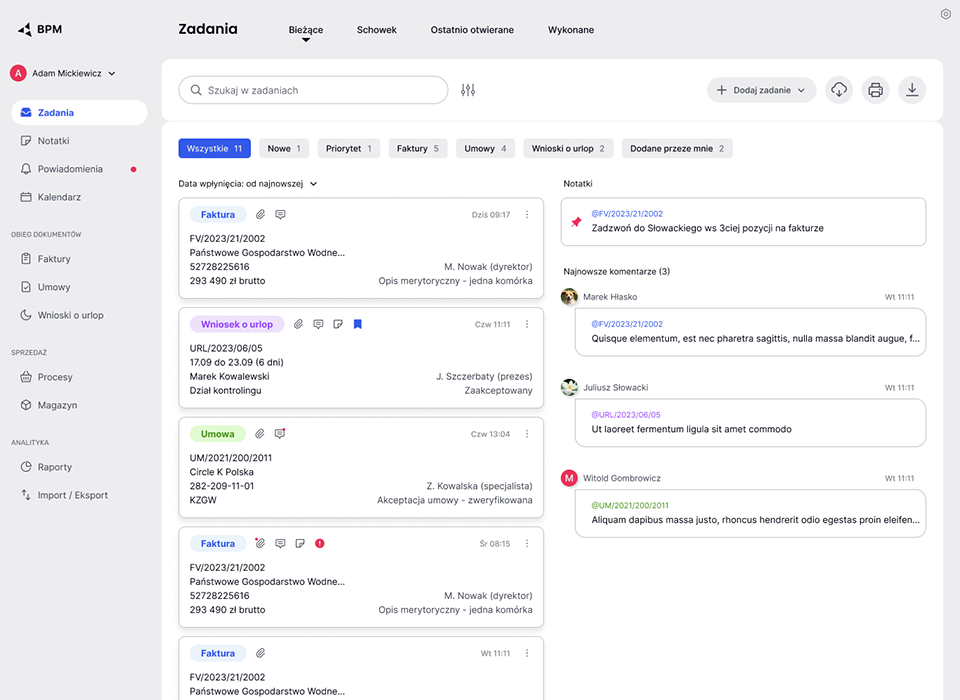Follow the @UM/2021/200/2011 link in Gombrowicz's comment
Image resolution: width=960 pixels, height=700 pixels.
pyautogui.click(x=630, y=505)
